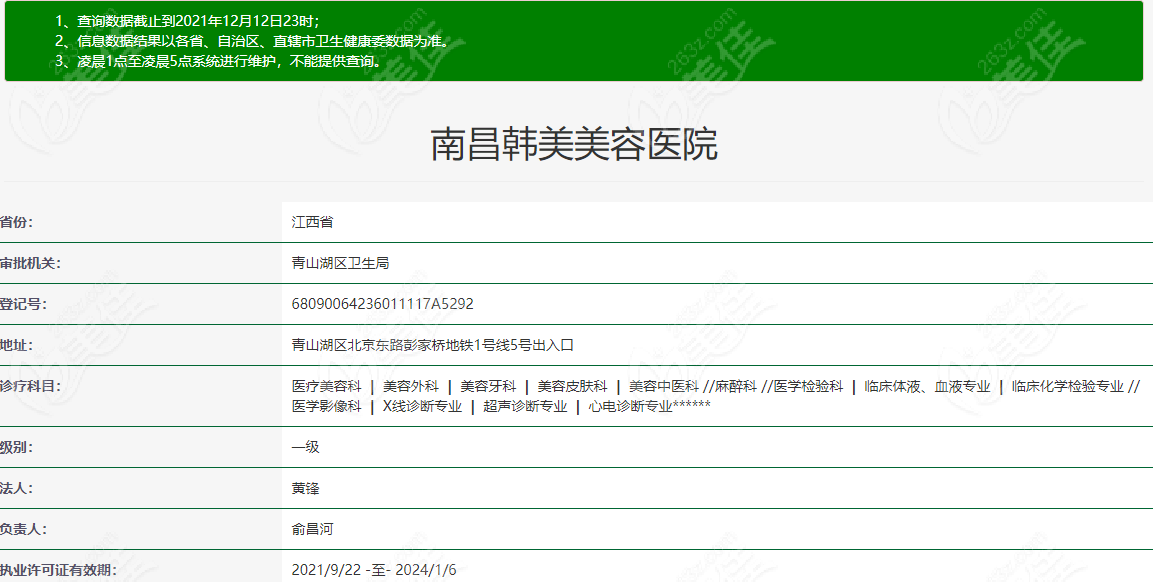Click the person-in-charge name 俞昌河
This screenshot has width=1153, height=582.
point(312,529)
